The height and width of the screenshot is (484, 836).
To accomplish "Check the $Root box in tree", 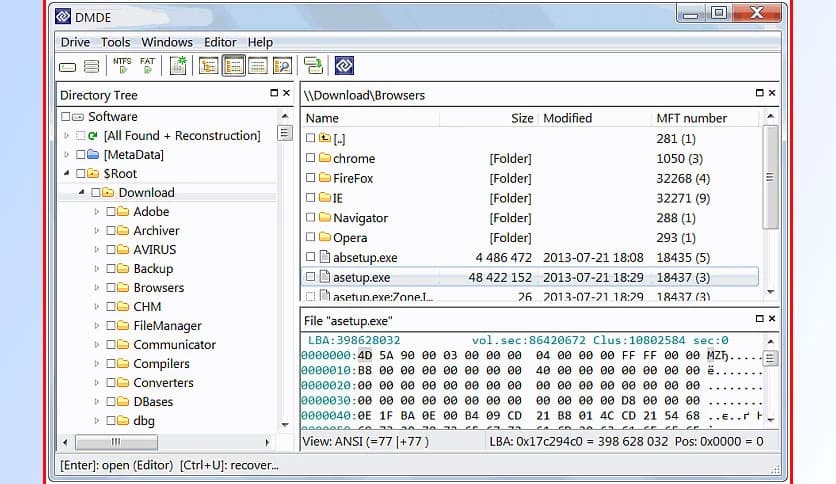I will coord(81,174).
